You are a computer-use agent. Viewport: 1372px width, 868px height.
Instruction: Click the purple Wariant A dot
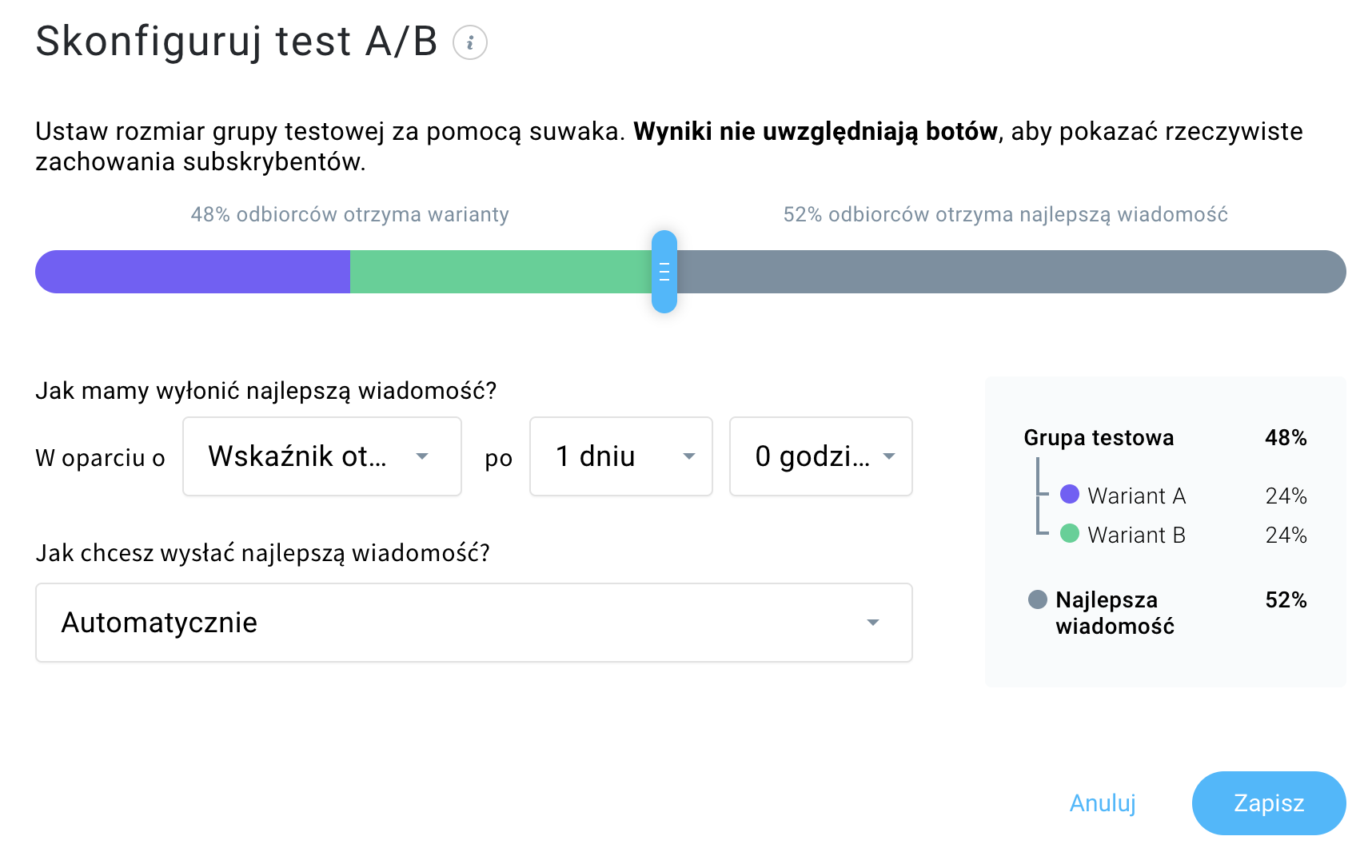tap(1069, 495)
